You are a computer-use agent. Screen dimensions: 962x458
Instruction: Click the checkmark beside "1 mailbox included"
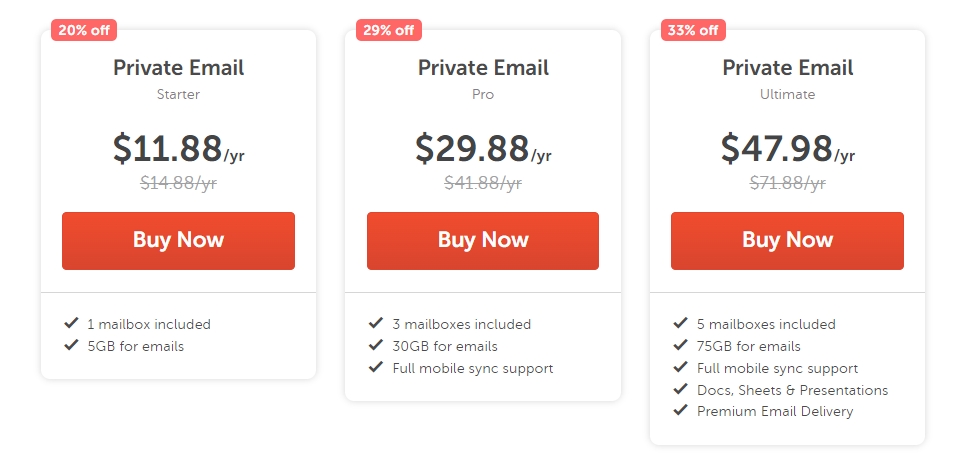pyautogui.click(x=71, y=323)
